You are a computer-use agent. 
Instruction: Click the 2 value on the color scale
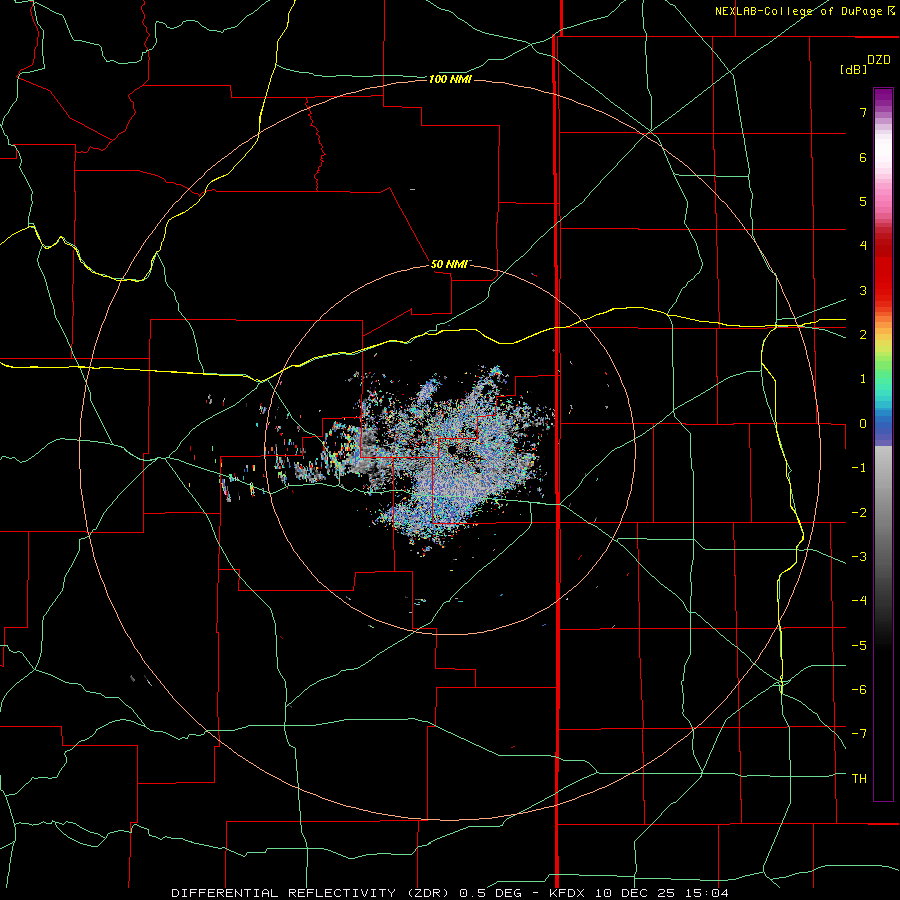tap(863, 335)
